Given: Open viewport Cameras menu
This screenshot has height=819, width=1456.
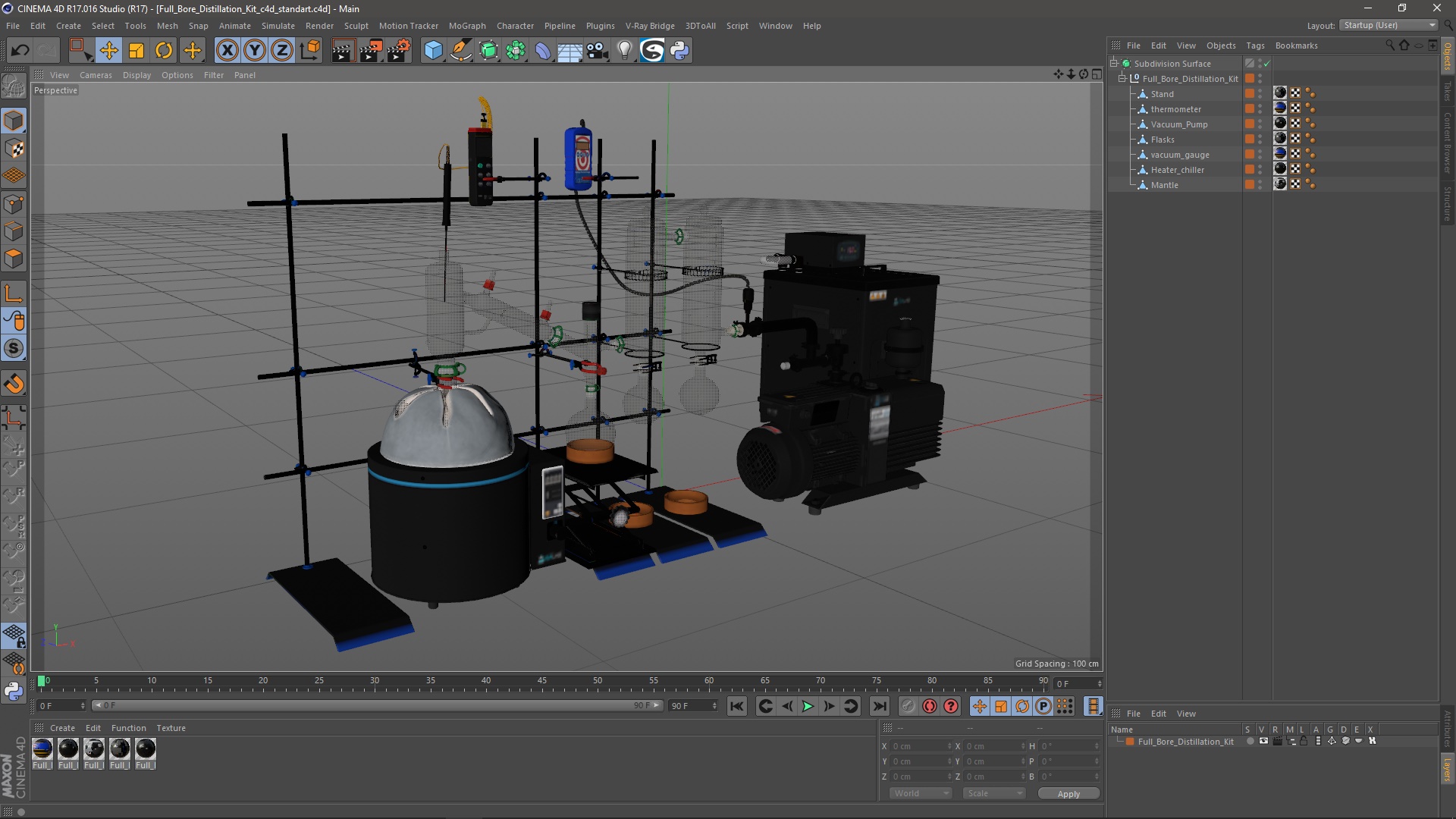Looking at the screenshot, I should 96,75.
